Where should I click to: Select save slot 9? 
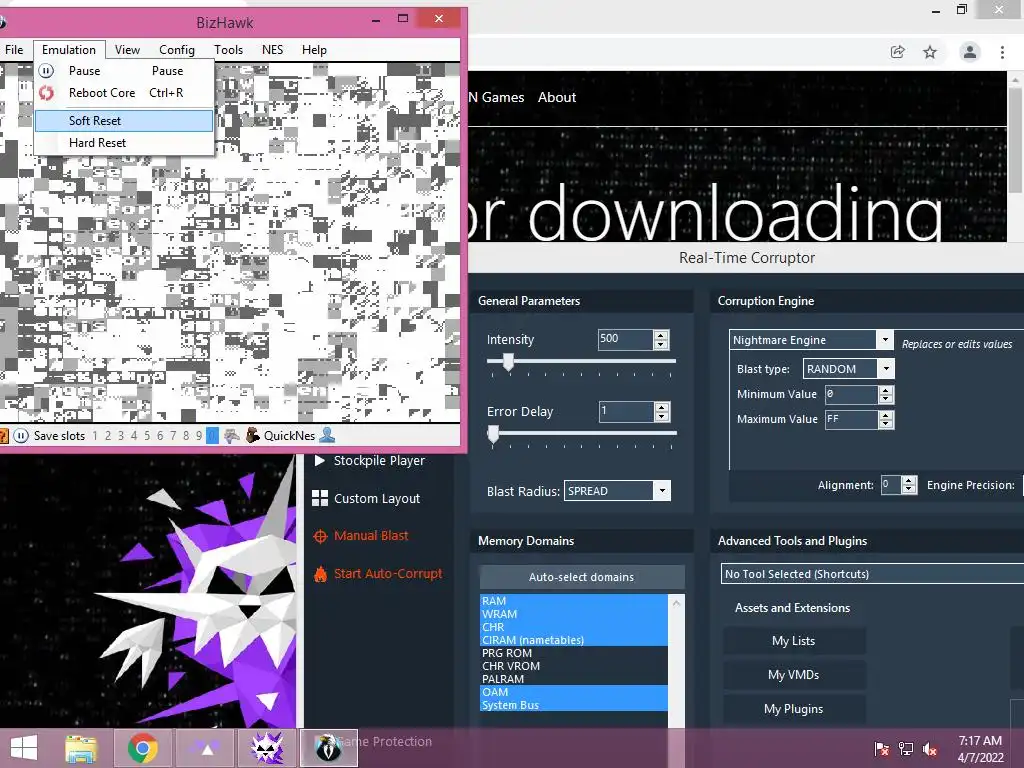point(199,436)
